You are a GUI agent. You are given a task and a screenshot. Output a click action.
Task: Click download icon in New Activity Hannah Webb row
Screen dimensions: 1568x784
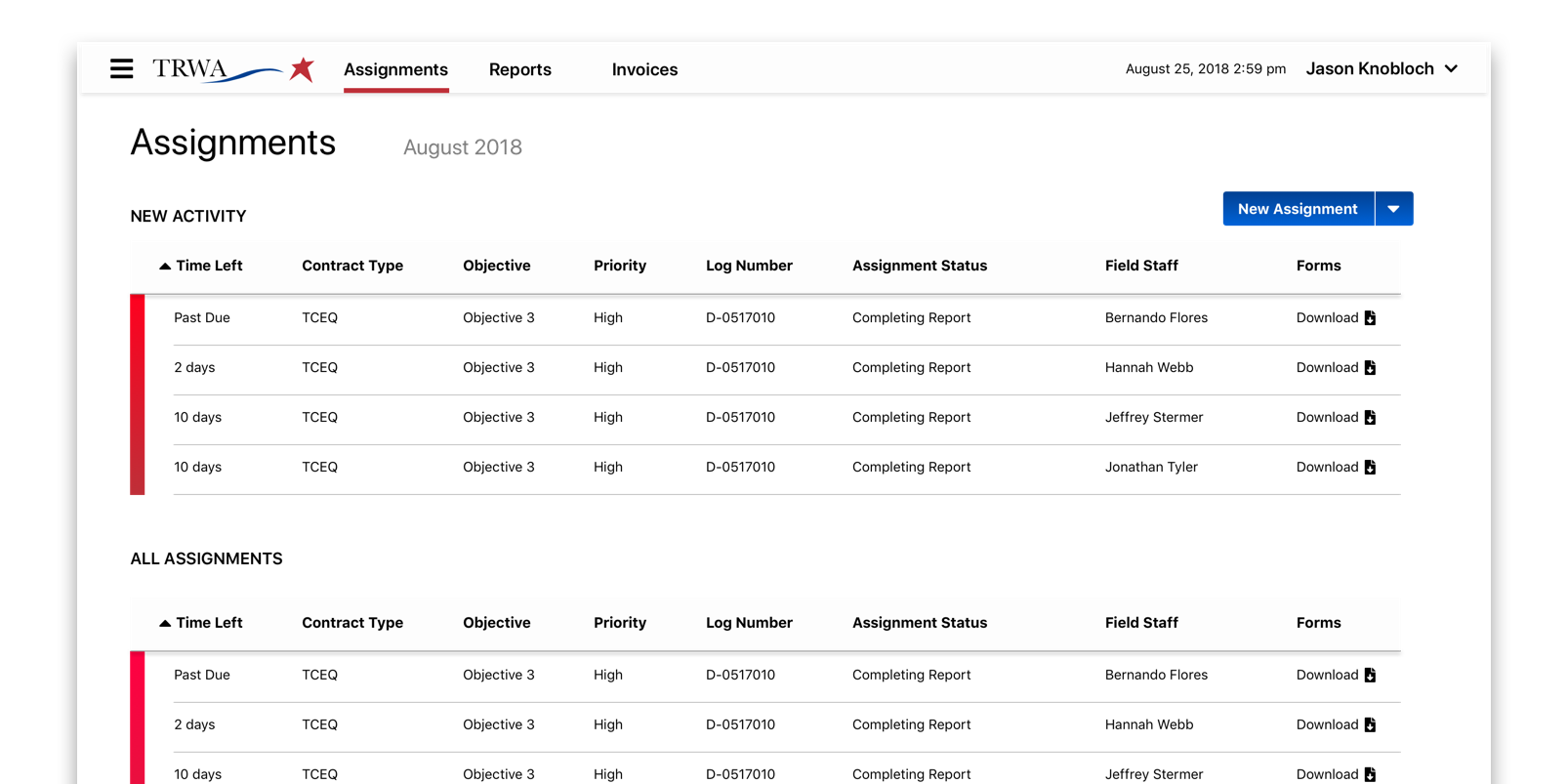(1370, 368)
